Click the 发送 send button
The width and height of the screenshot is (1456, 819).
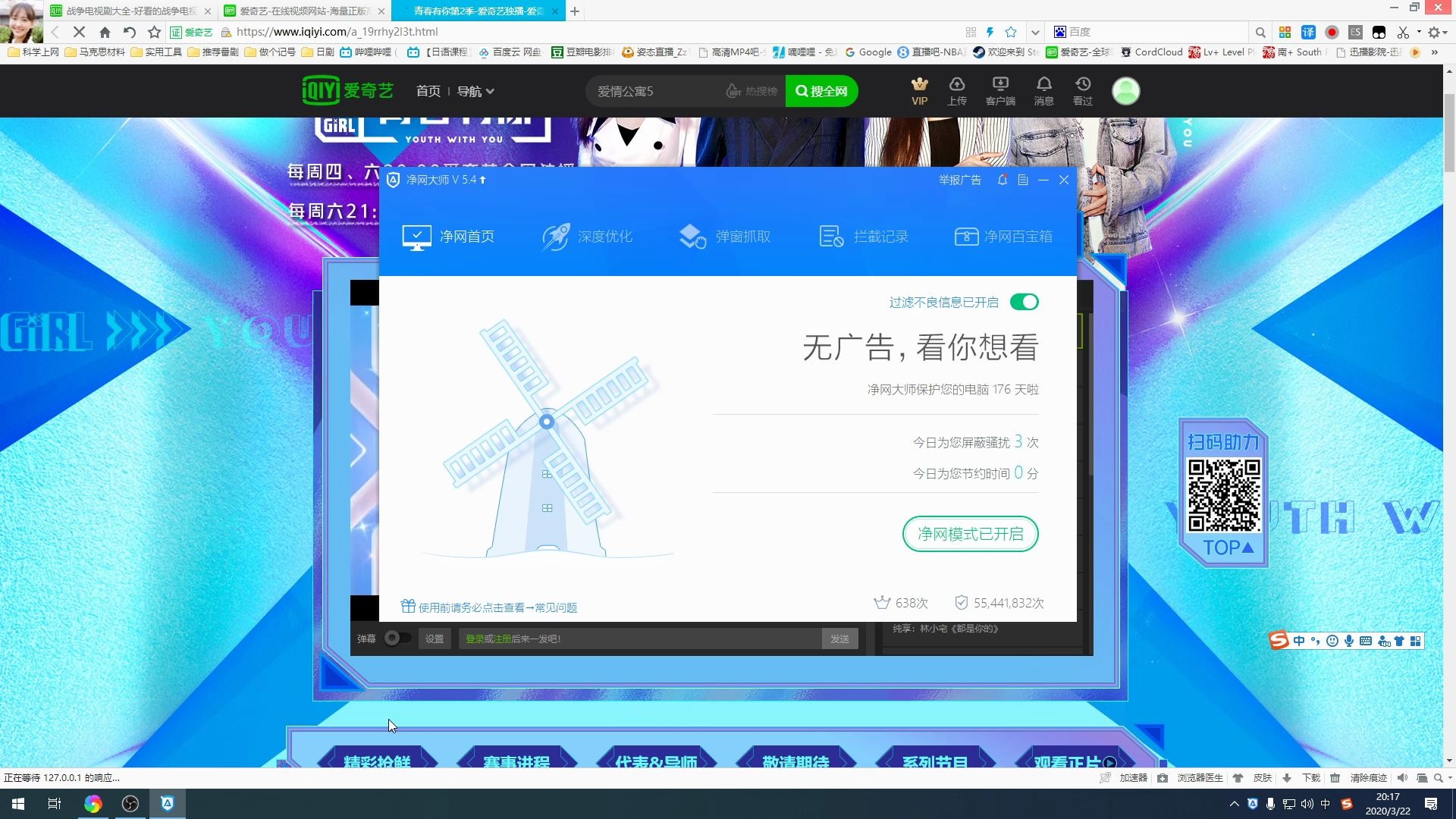[x=839, y=639]
